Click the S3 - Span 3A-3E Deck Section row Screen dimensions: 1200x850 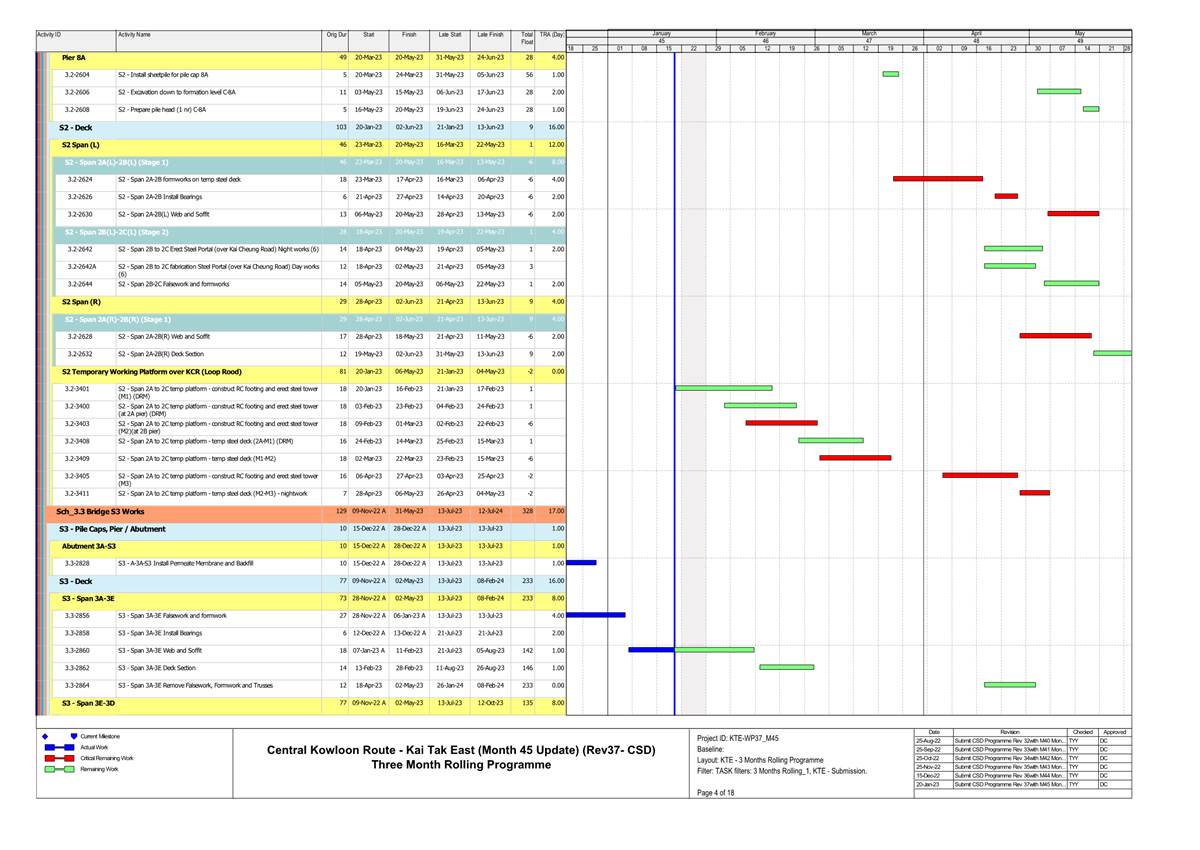point(156,668)
